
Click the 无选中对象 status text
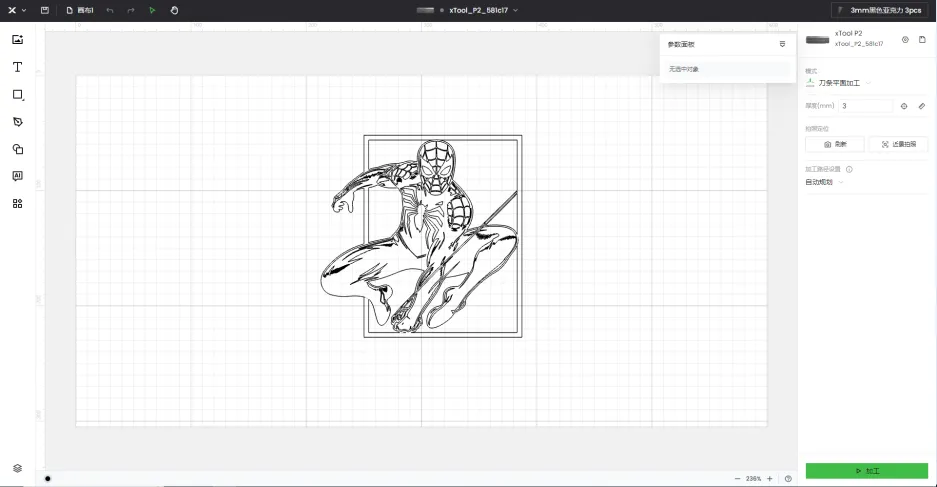[684, 69]
